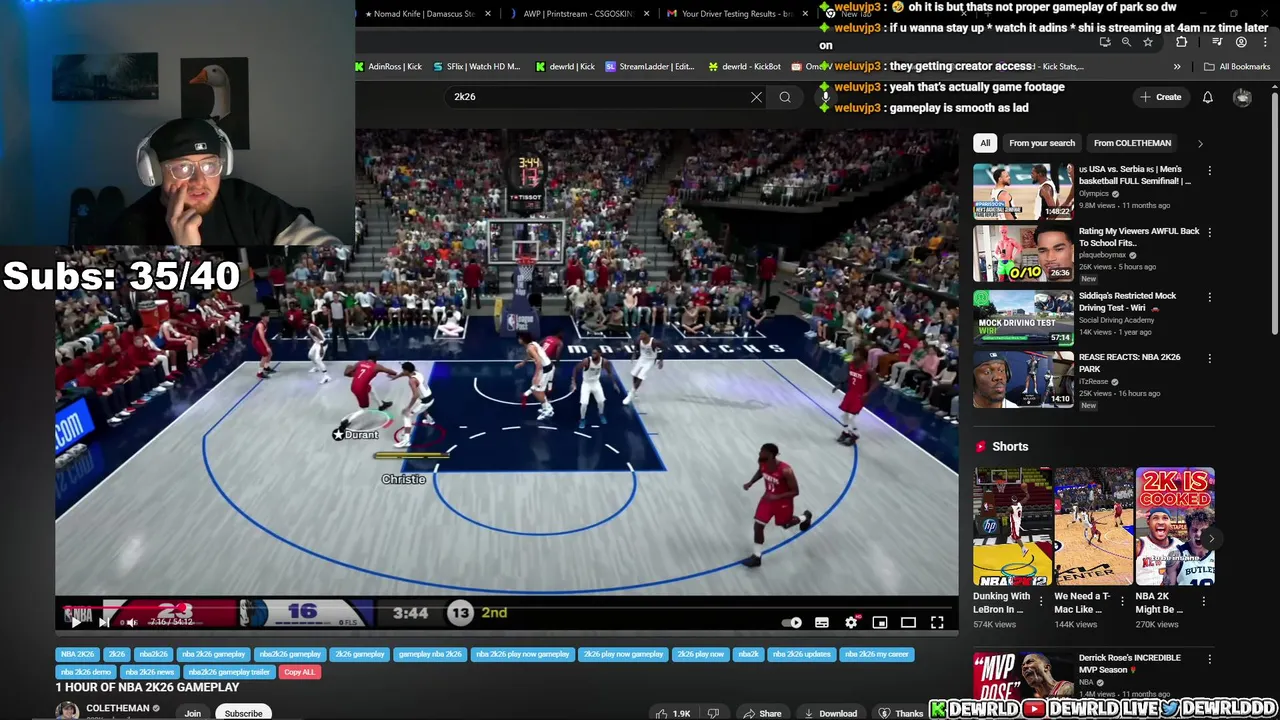Open USA vs. Serbia semifinal video thumbnail

coord(1023,191)
